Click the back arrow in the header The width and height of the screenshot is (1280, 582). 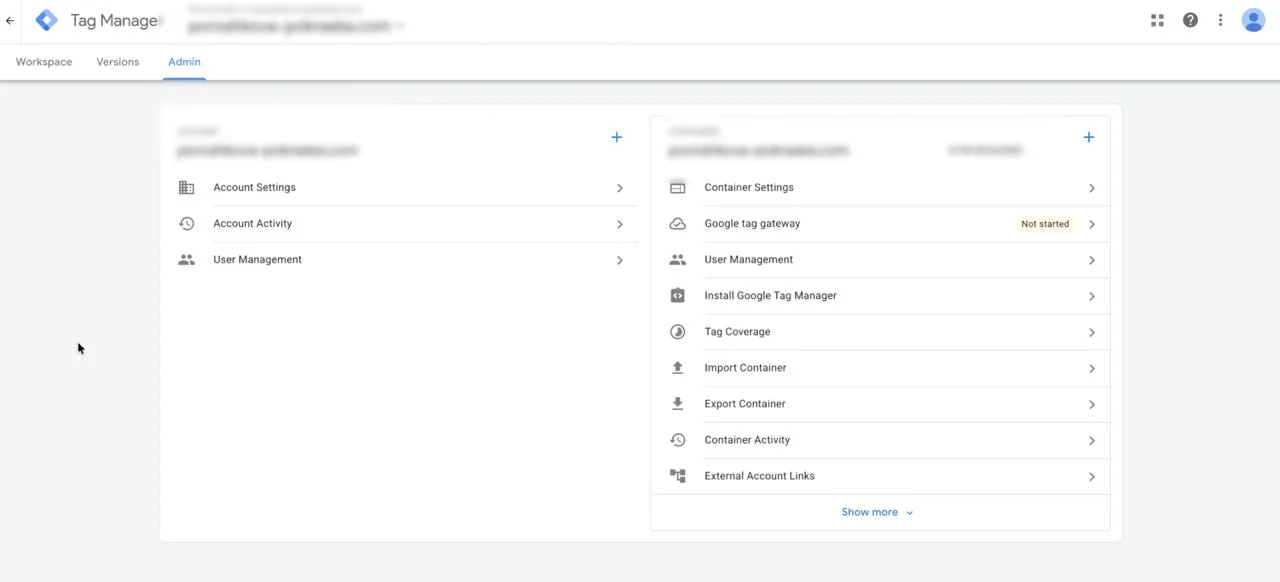pos(10,20)
